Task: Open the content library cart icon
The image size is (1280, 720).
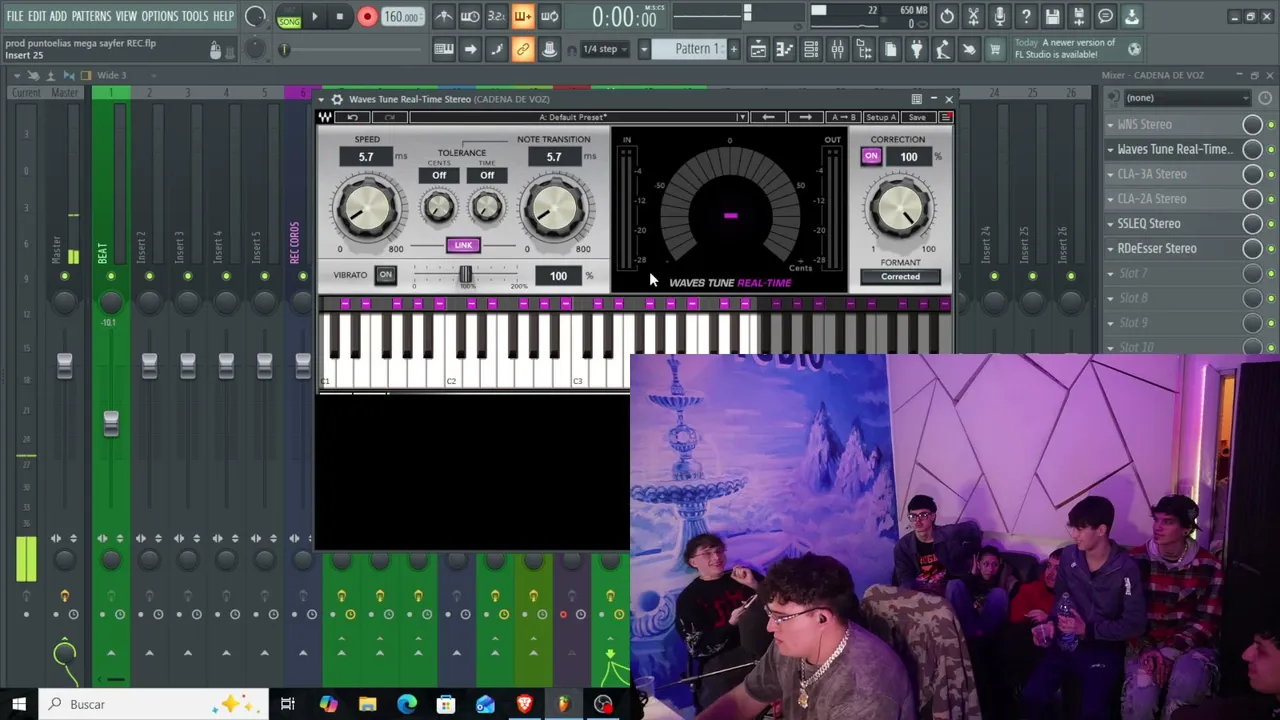Action: coord(995,49)
